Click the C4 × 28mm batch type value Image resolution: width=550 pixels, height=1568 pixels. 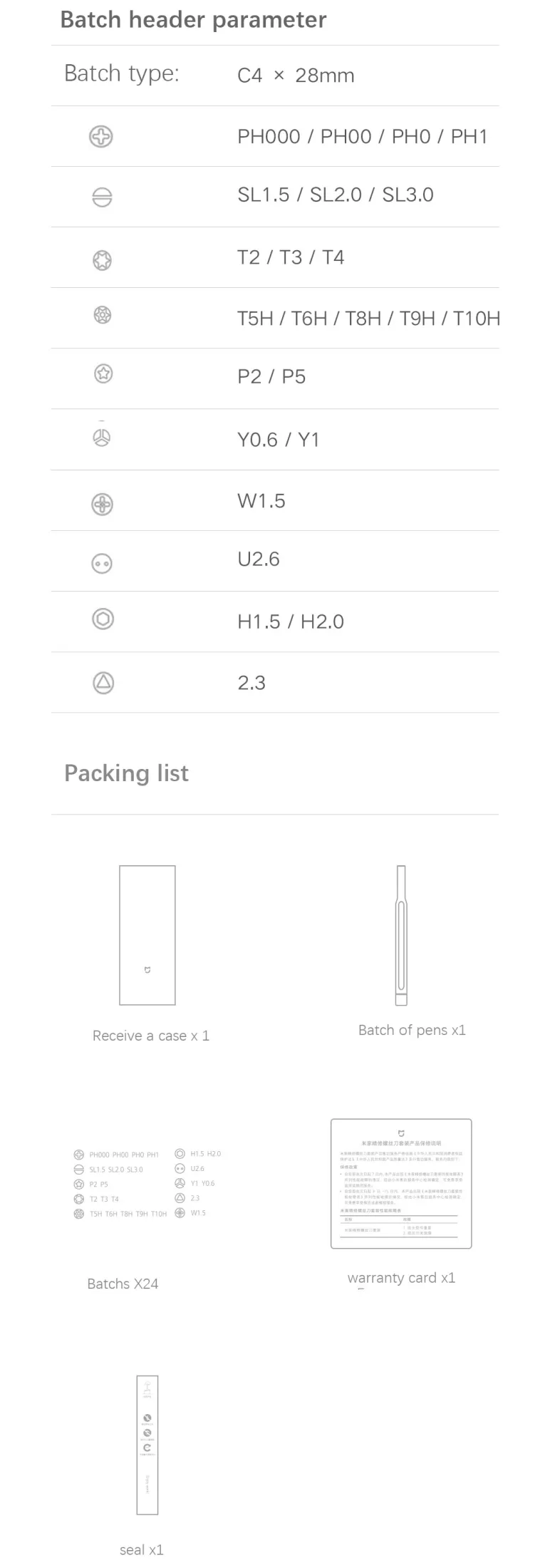coord(296,76)
